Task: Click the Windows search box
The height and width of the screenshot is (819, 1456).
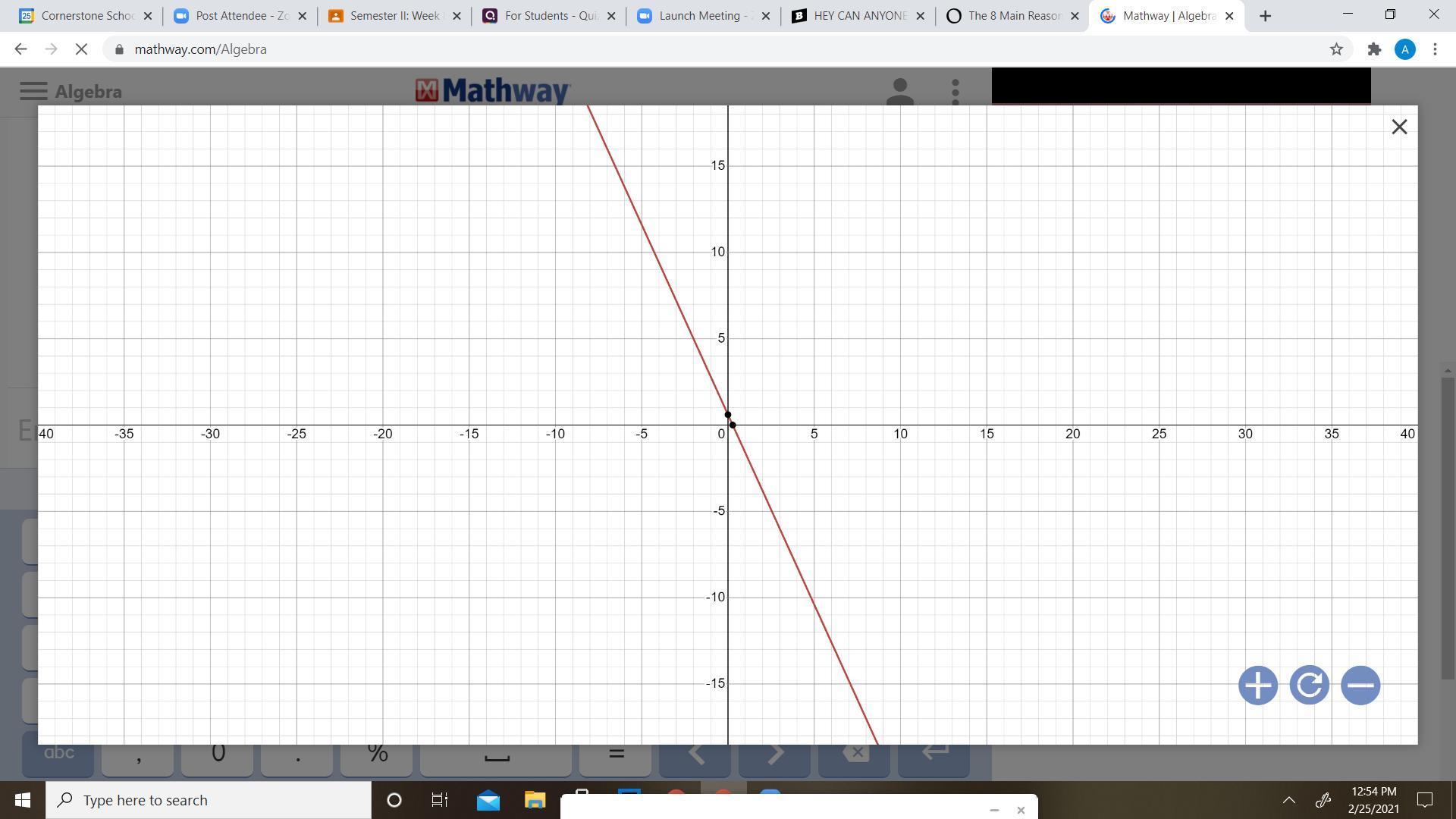Action: coord(209,800)
